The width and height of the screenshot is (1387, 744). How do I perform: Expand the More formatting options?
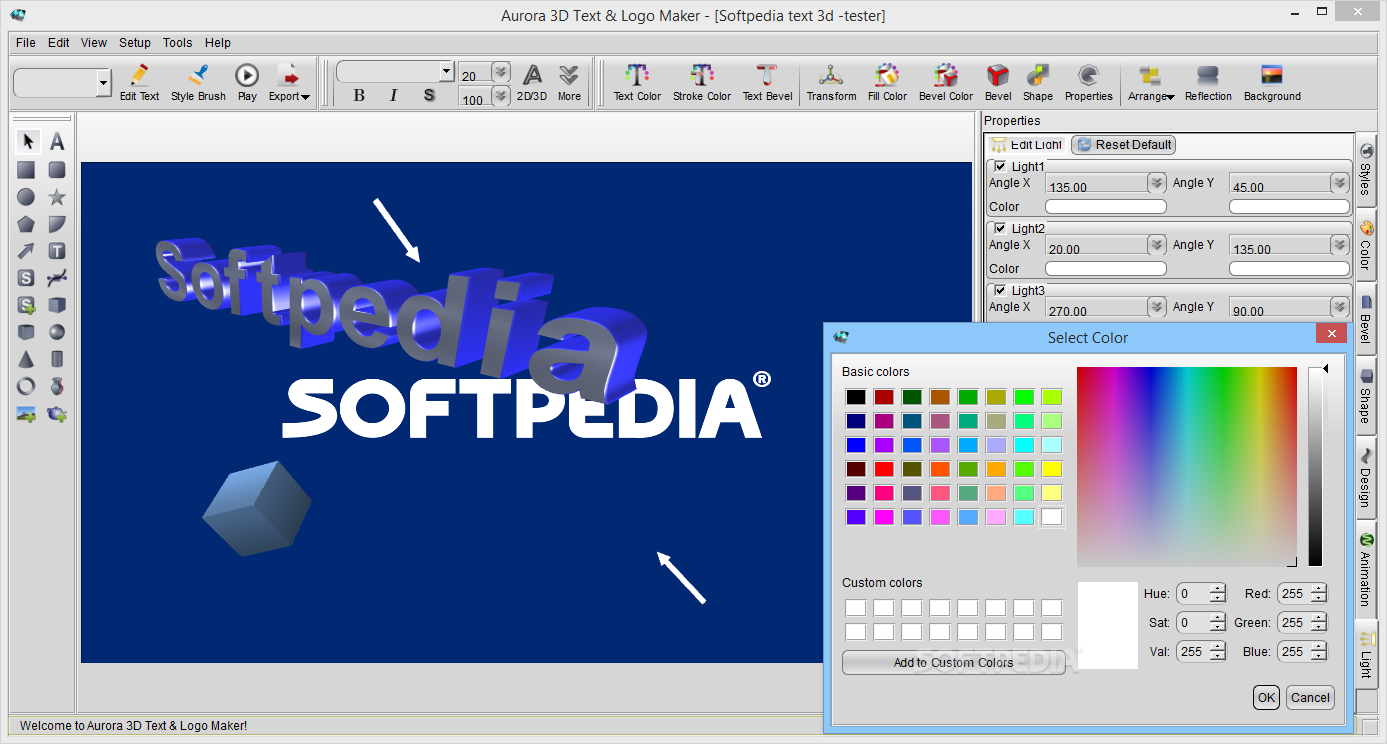click(x=569, y=82)
